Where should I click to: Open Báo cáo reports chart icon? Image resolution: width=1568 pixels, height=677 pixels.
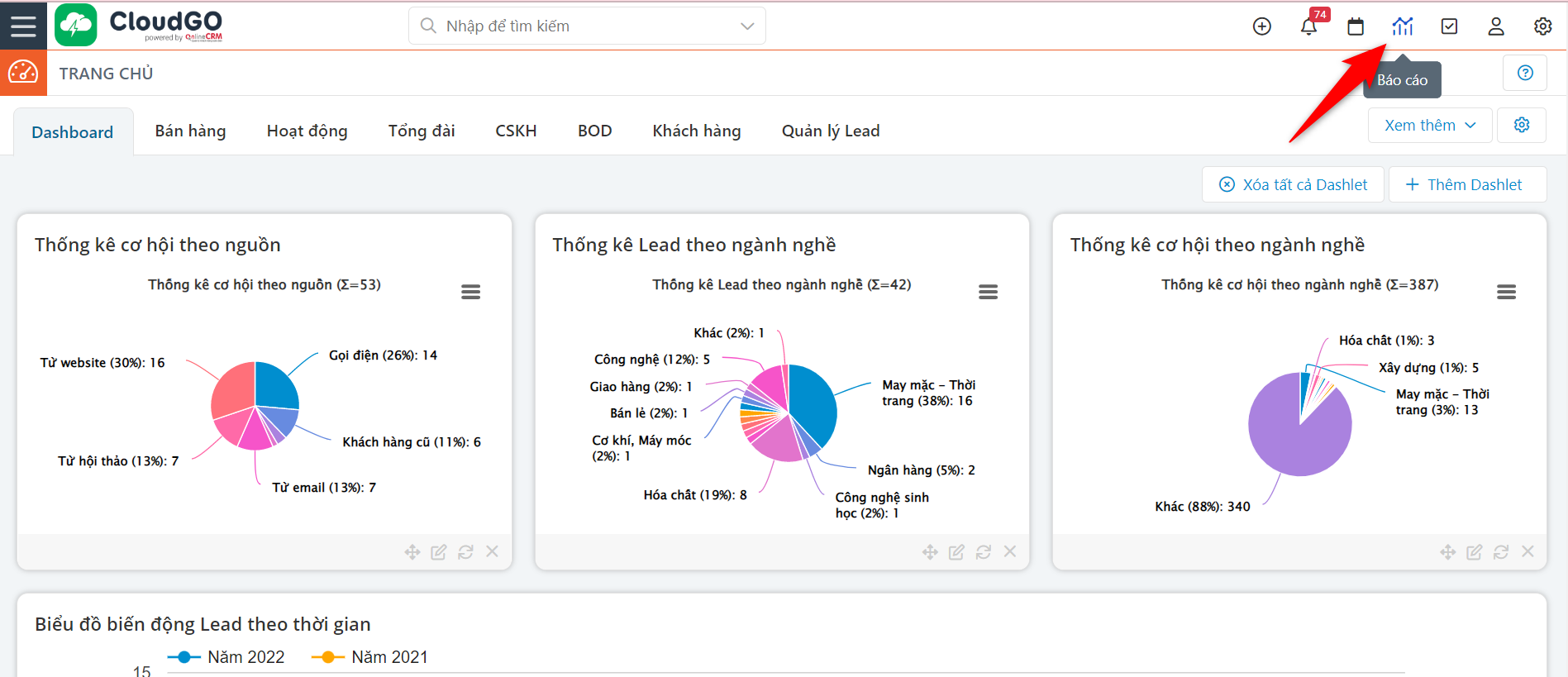point(1403,26)
